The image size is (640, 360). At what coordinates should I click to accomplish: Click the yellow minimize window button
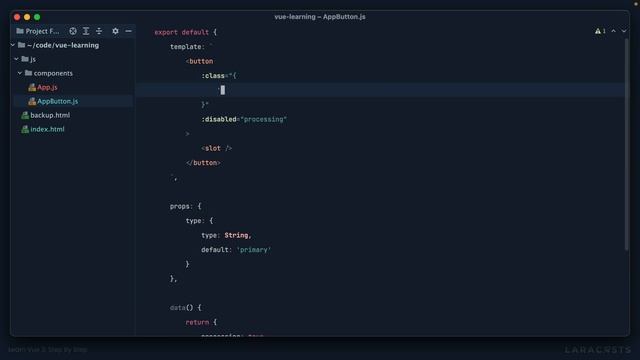[27, 17]
